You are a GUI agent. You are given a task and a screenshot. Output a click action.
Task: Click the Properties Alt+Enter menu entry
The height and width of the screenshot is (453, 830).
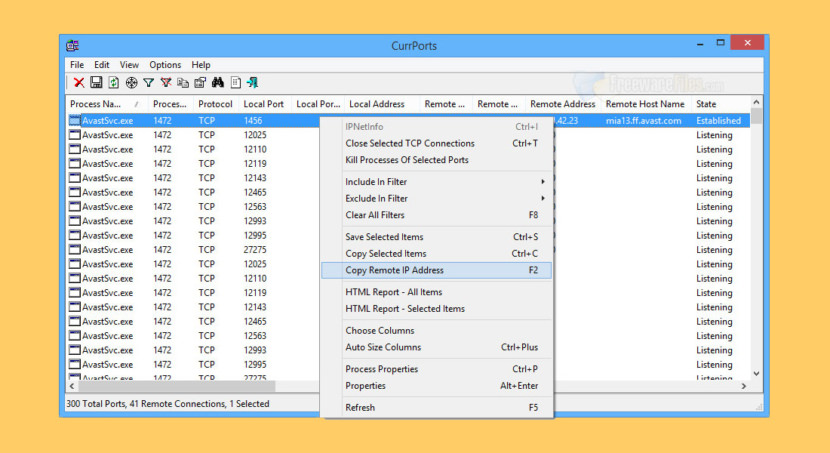click(437, 386)
